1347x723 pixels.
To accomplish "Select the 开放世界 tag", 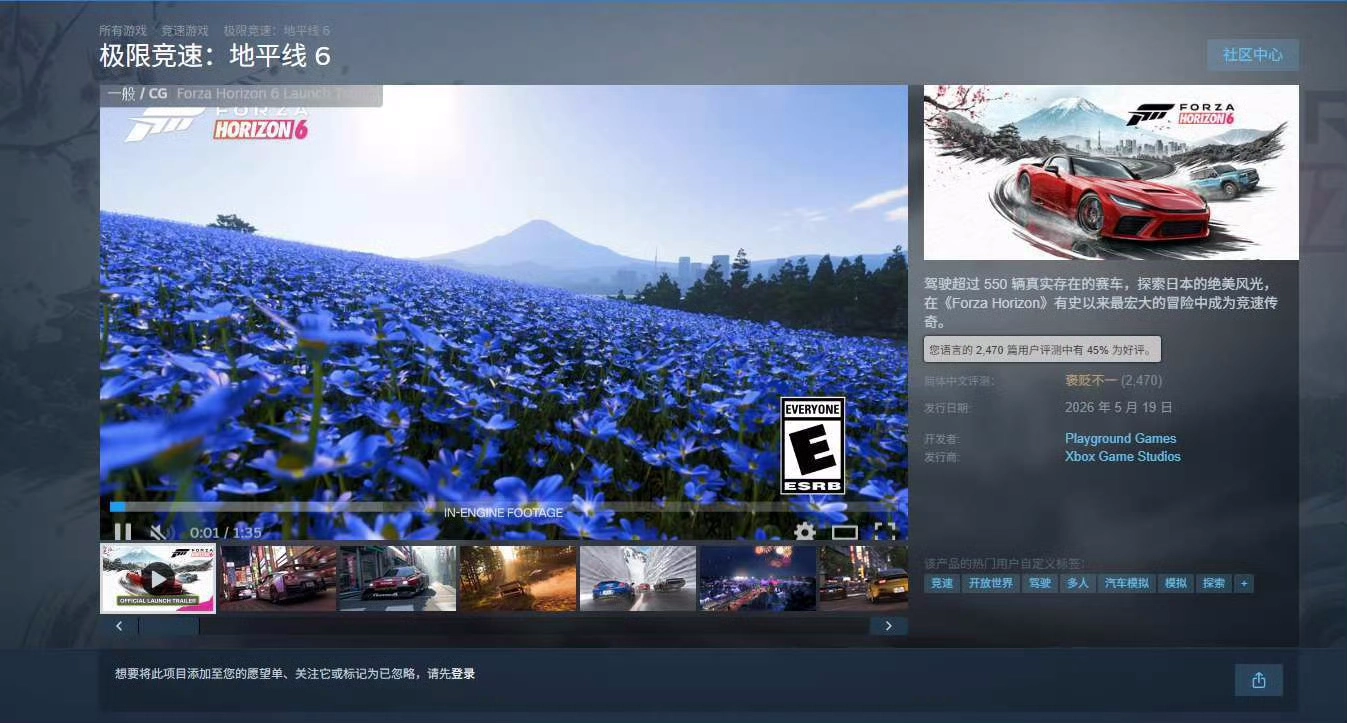I will click(991, 583).
